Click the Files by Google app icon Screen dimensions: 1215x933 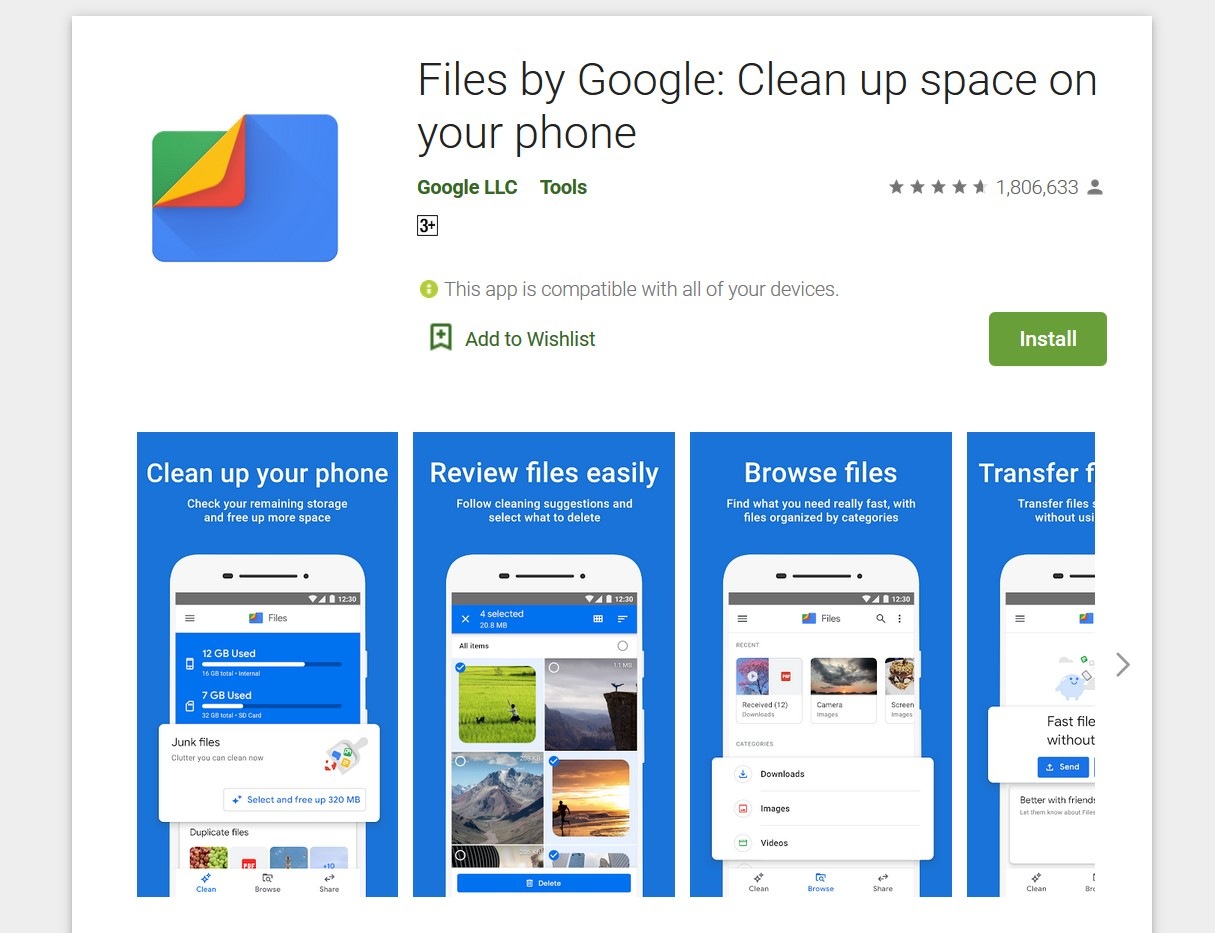click(x=245, y=188)
